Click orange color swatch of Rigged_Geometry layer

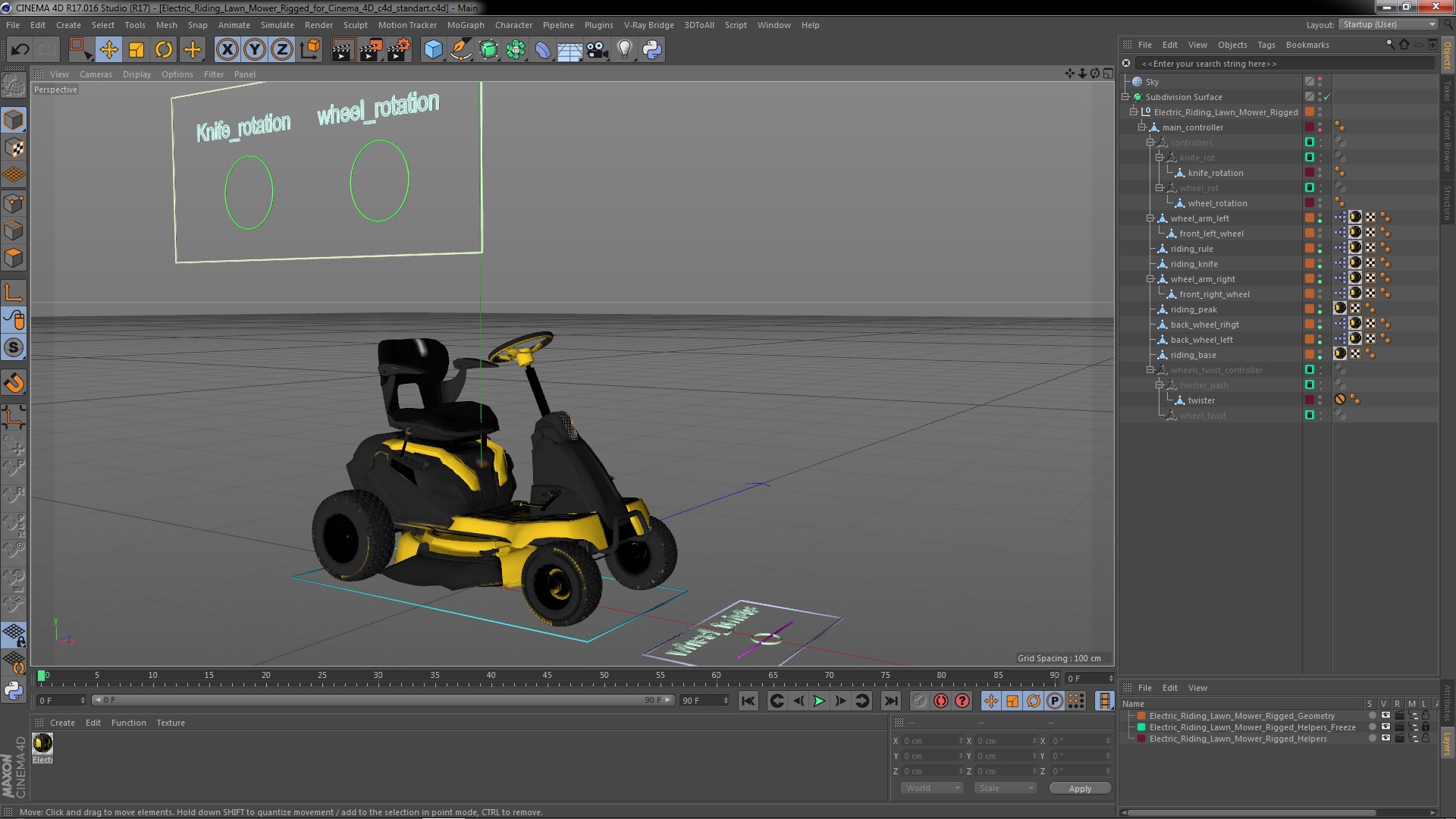pos(1141,716)
